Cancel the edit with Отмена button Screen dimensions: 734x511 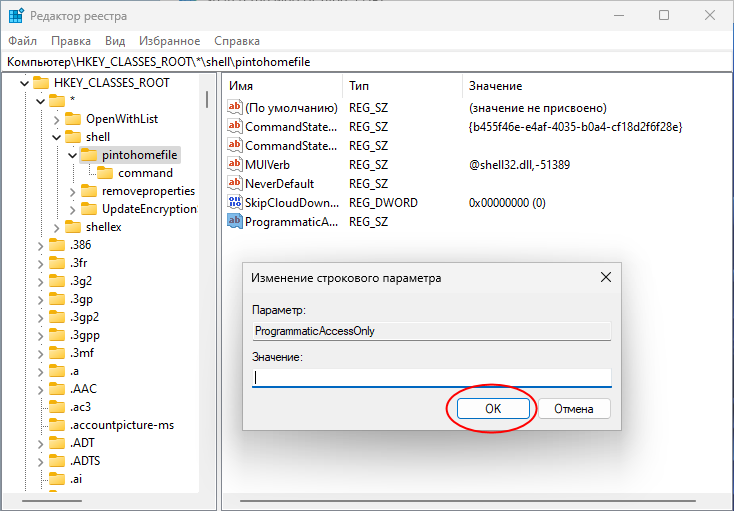[574, 409]
